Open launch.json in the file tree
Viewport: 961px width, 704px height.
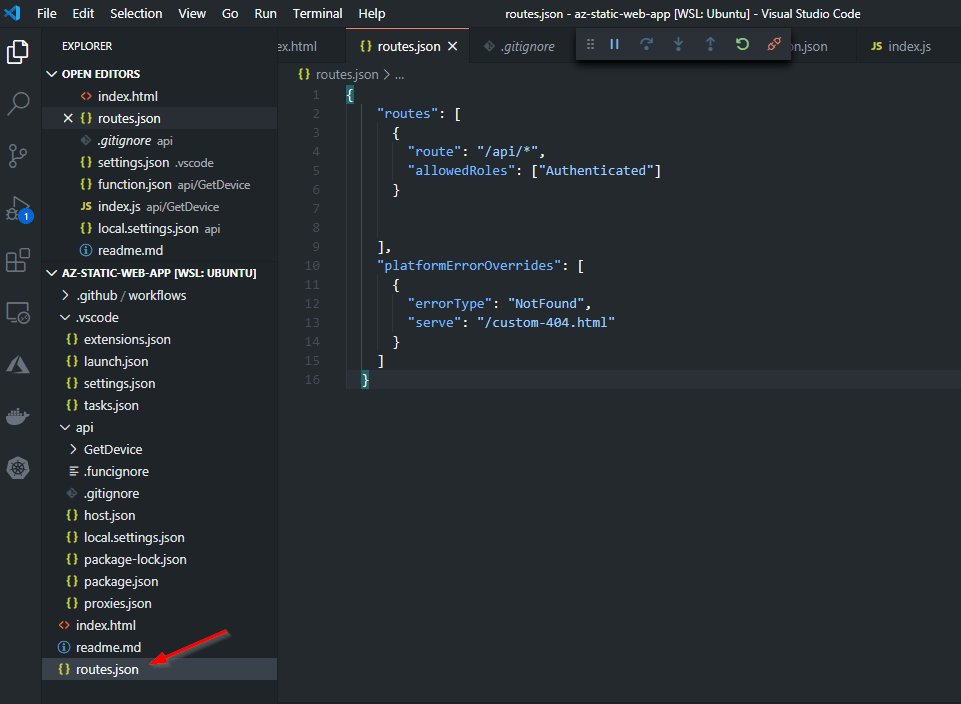point(116,361)
